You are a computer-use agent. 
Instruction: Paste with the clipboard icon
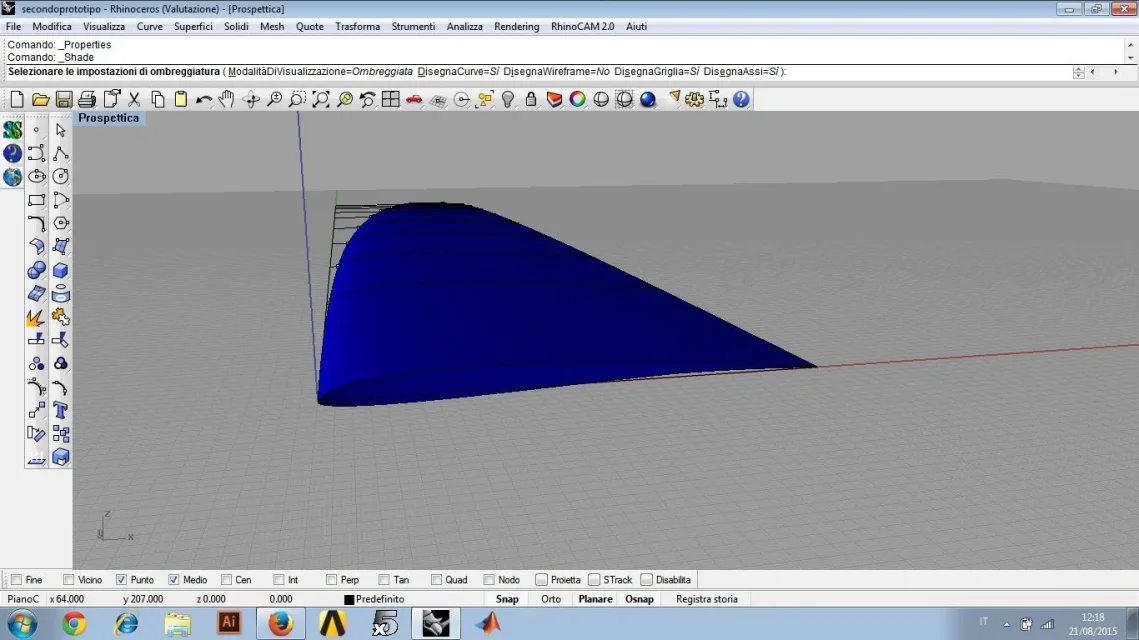181,100
